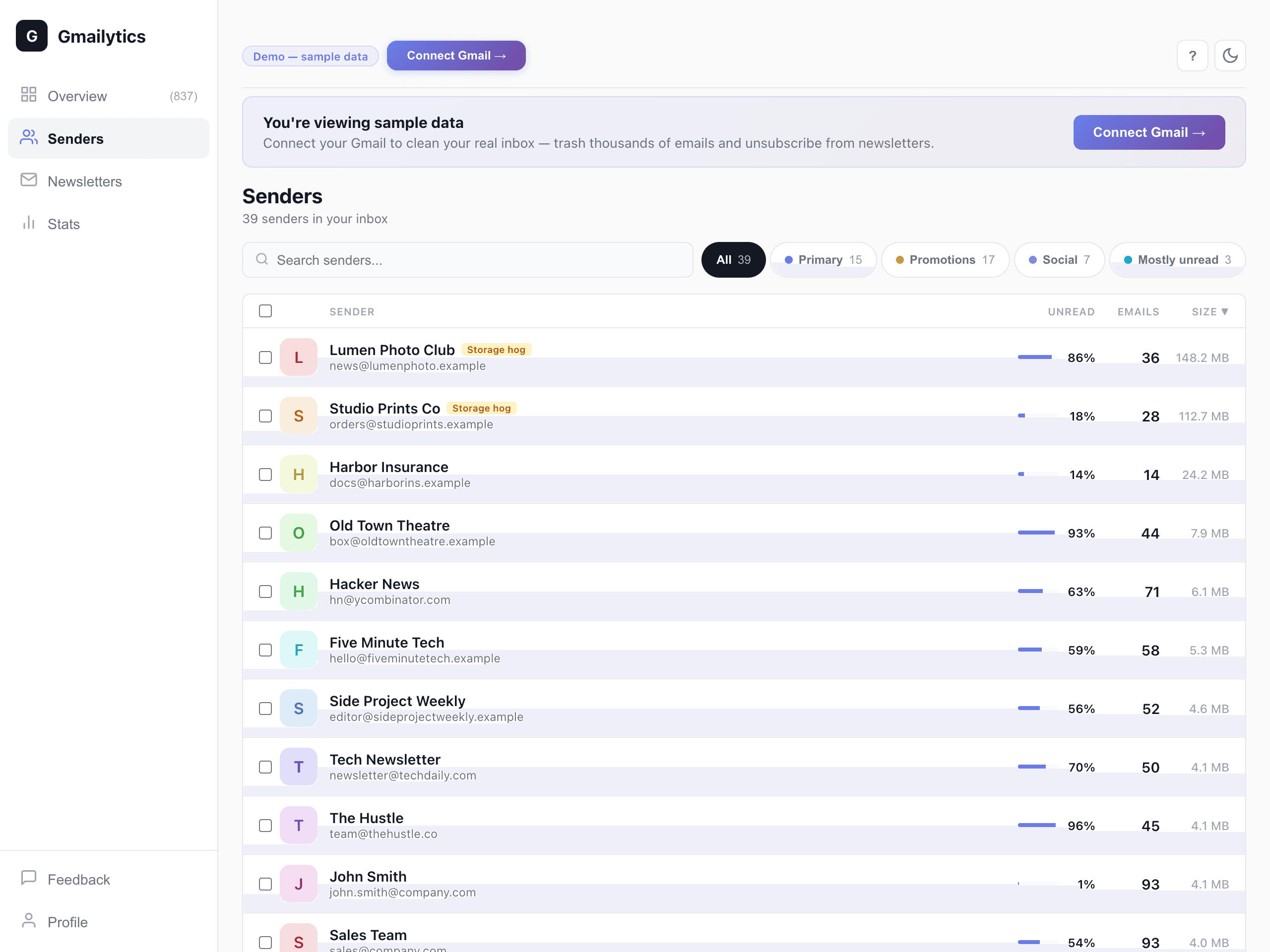This screenshot has height=952, width=1270.
Task: Tick the select-all checkbox in table header
Action: point(265,311)
